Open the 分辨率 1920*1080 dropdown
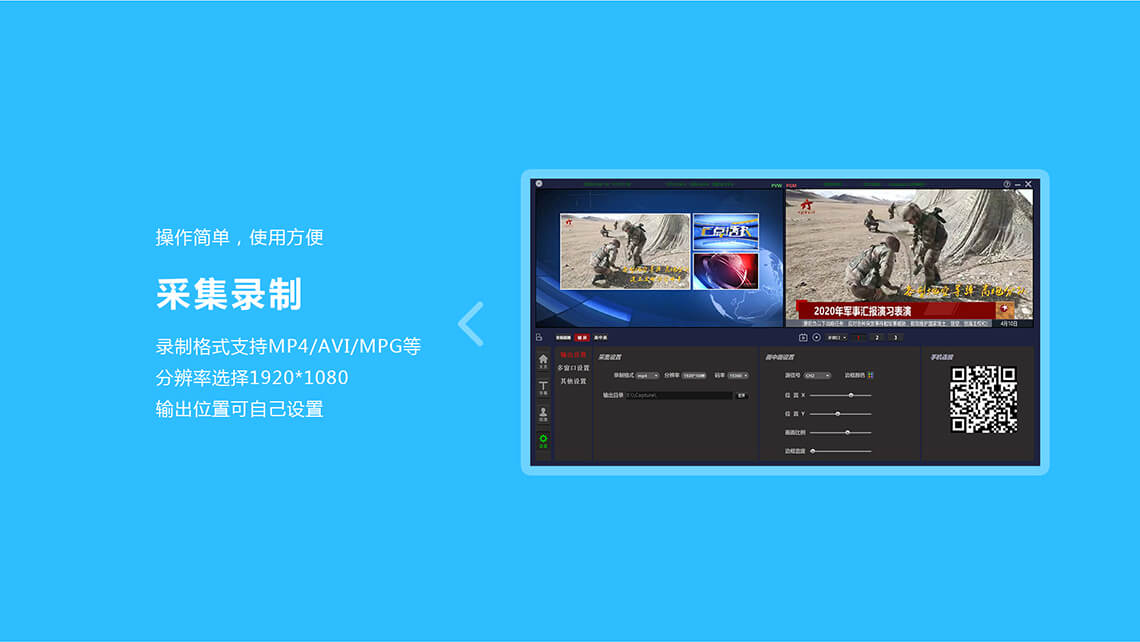This screenshot has width=1140, height=642. point(694,376)
